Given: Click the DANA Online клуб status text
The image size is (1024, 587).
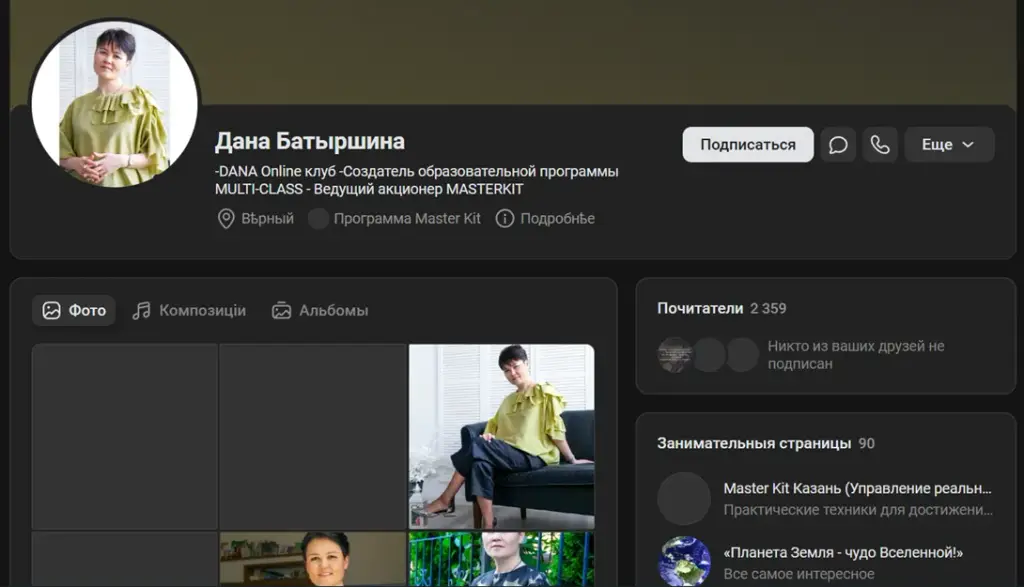Looking at the screenshot, I should tap(417, 180).
